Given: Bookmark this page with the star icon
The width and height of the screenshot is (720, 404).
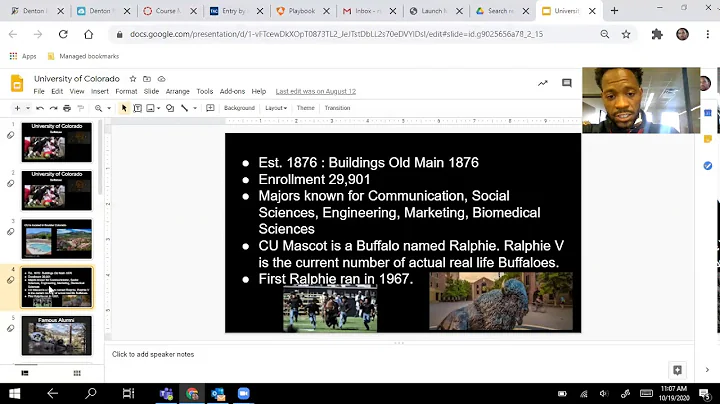Looking at the screenshot, I should [626, 34].
